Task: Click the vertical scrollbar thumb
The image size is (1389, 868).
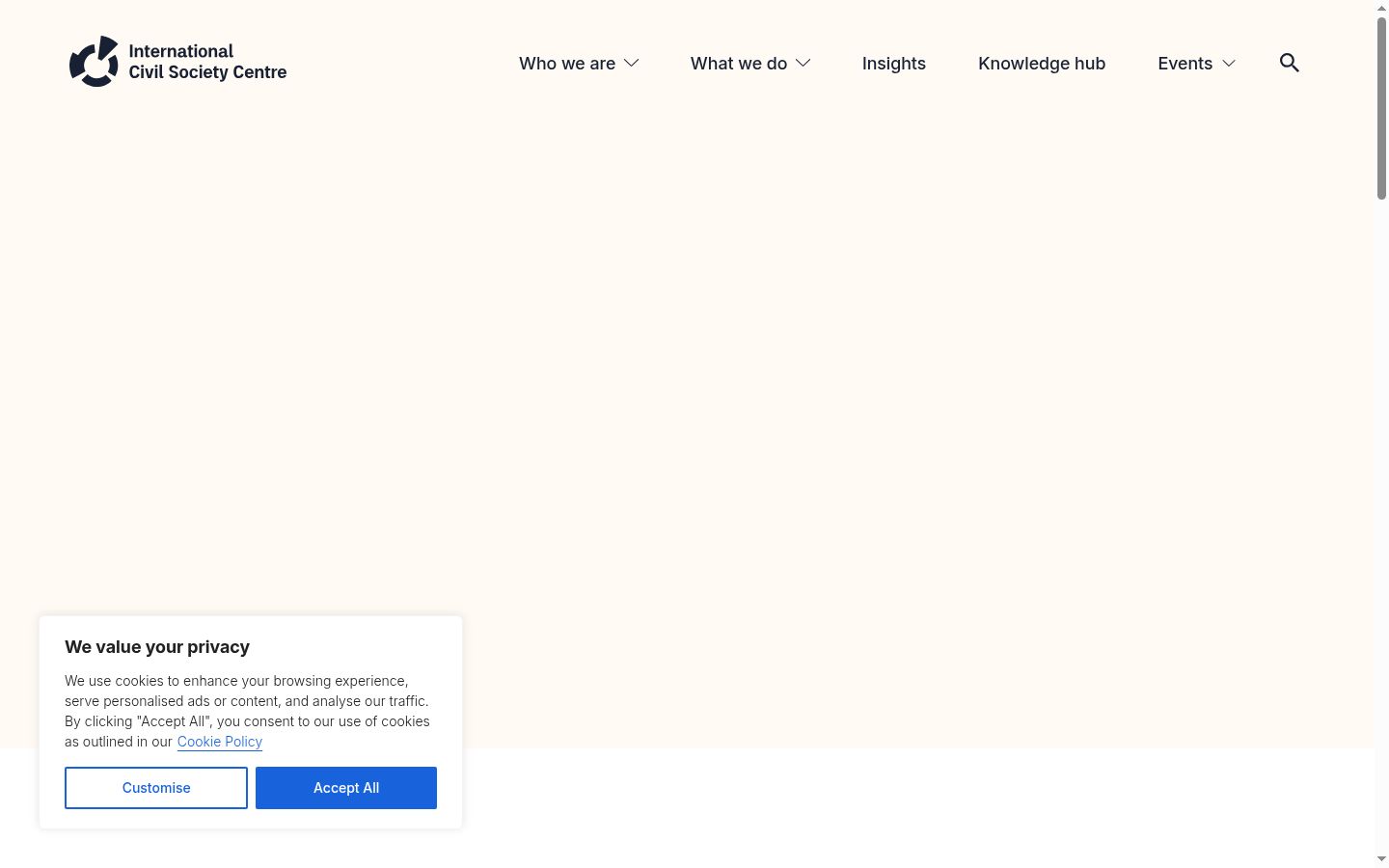Action: coord(1381,108)
